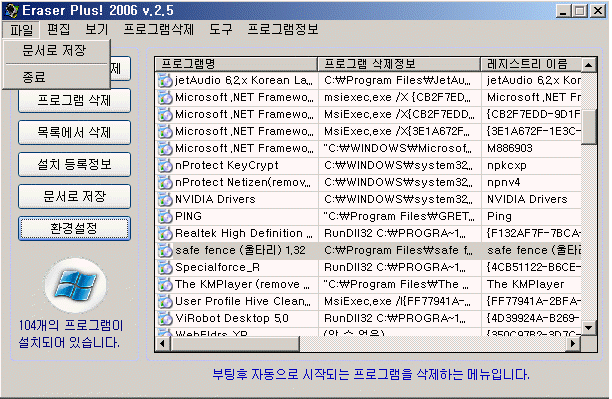Click the vertical scrollbar thumb

point(589,127)
